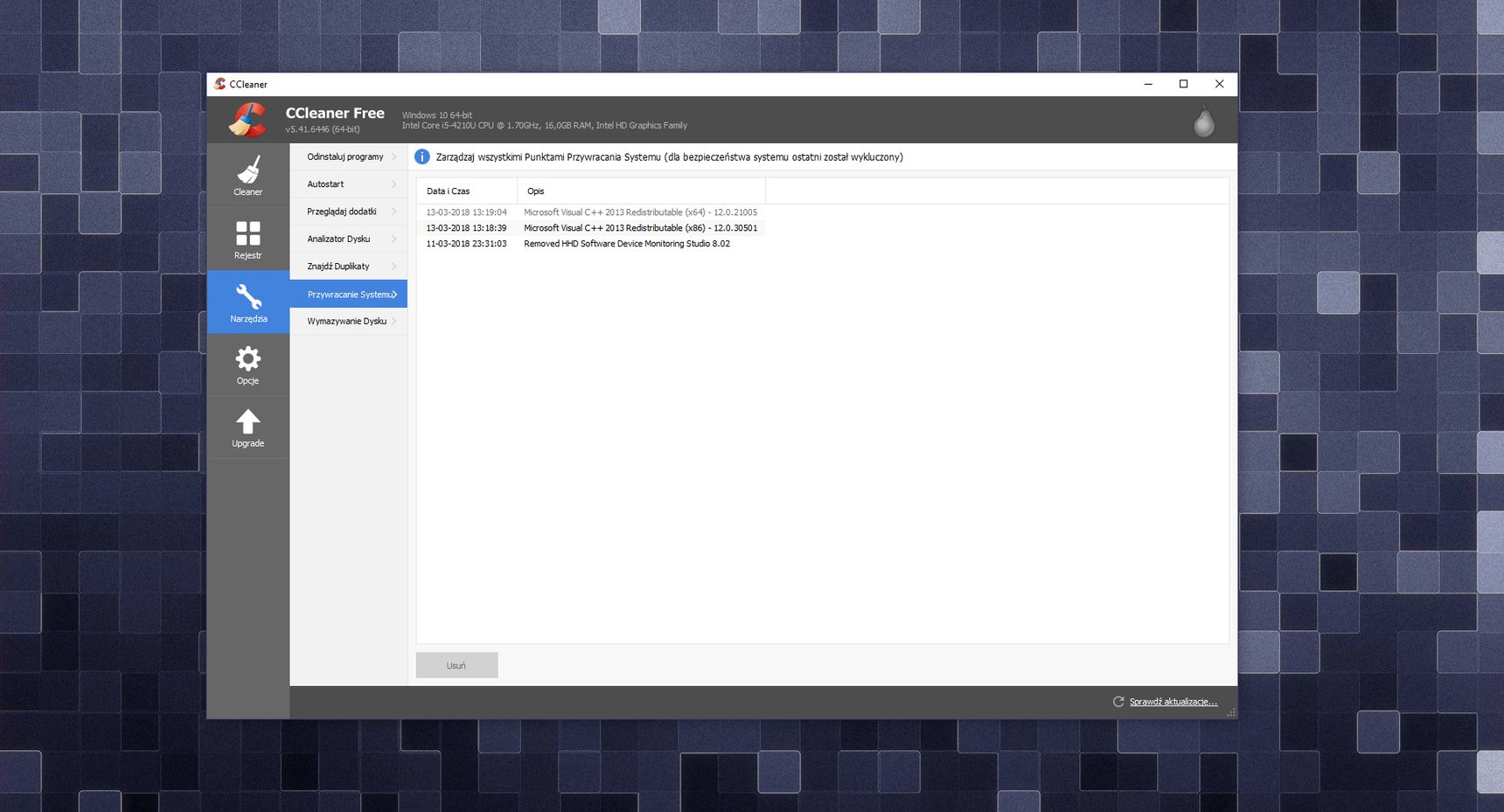The height and width of the screenshot is (812, 1504).
Task: Click the disabled Usuń button
Action: [456, 665]
